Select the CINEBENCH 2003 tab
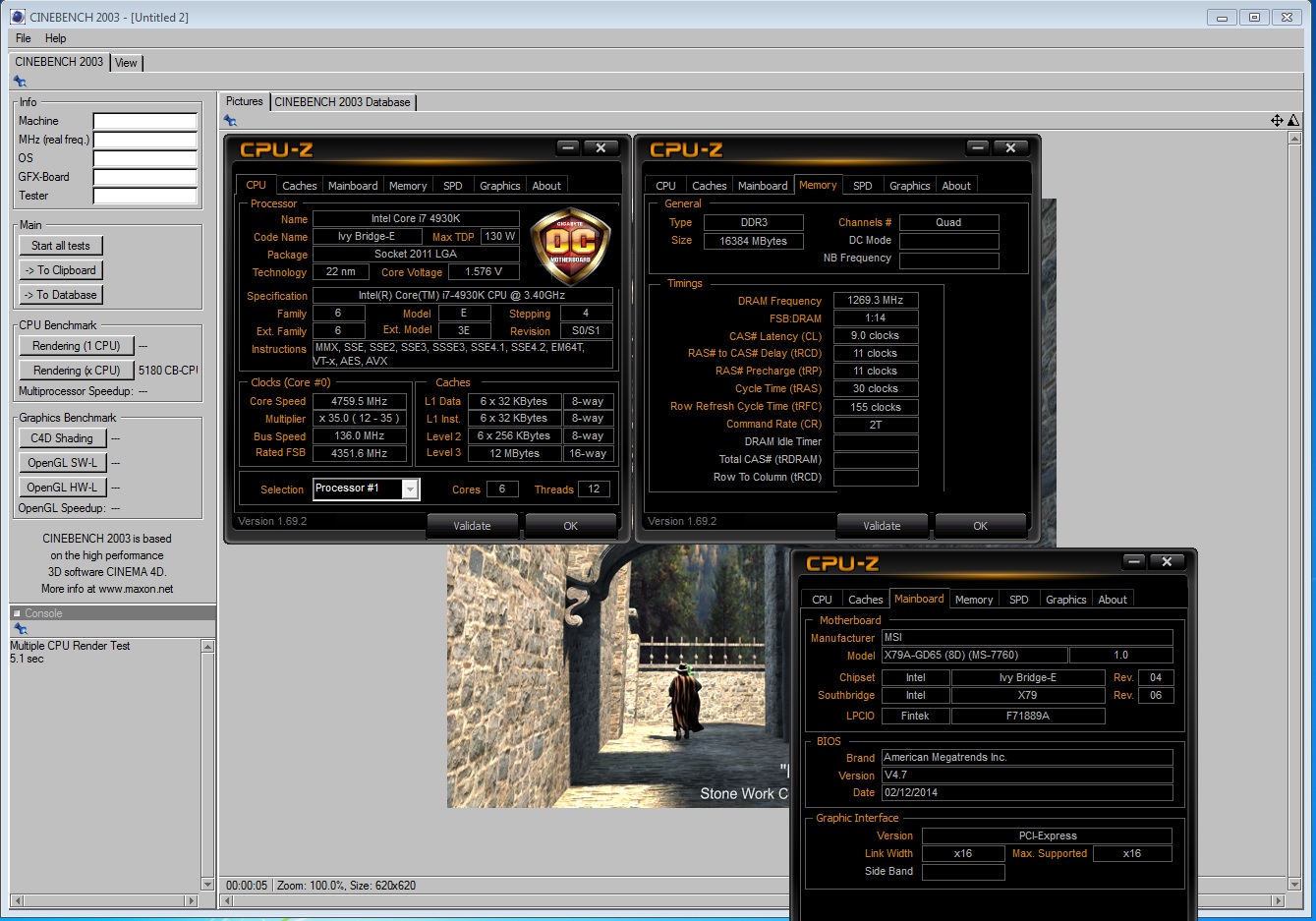This screenshot has height=921, width=1316. (x=59, y=62)
